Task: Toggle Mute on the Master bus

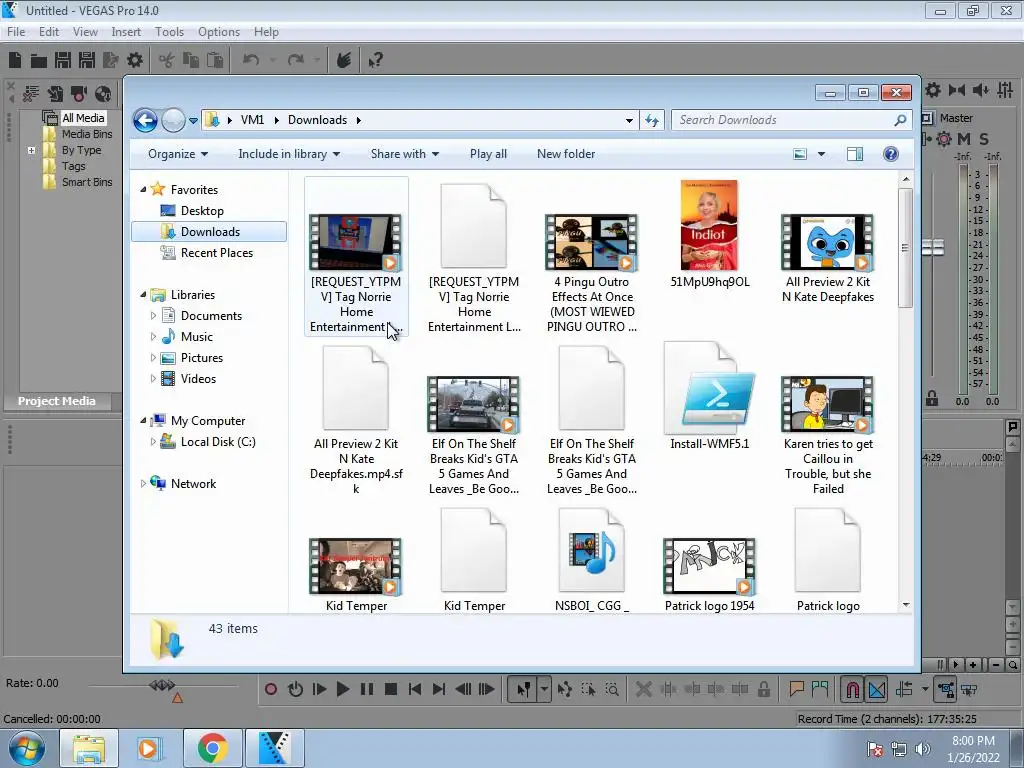Action: 964,138
